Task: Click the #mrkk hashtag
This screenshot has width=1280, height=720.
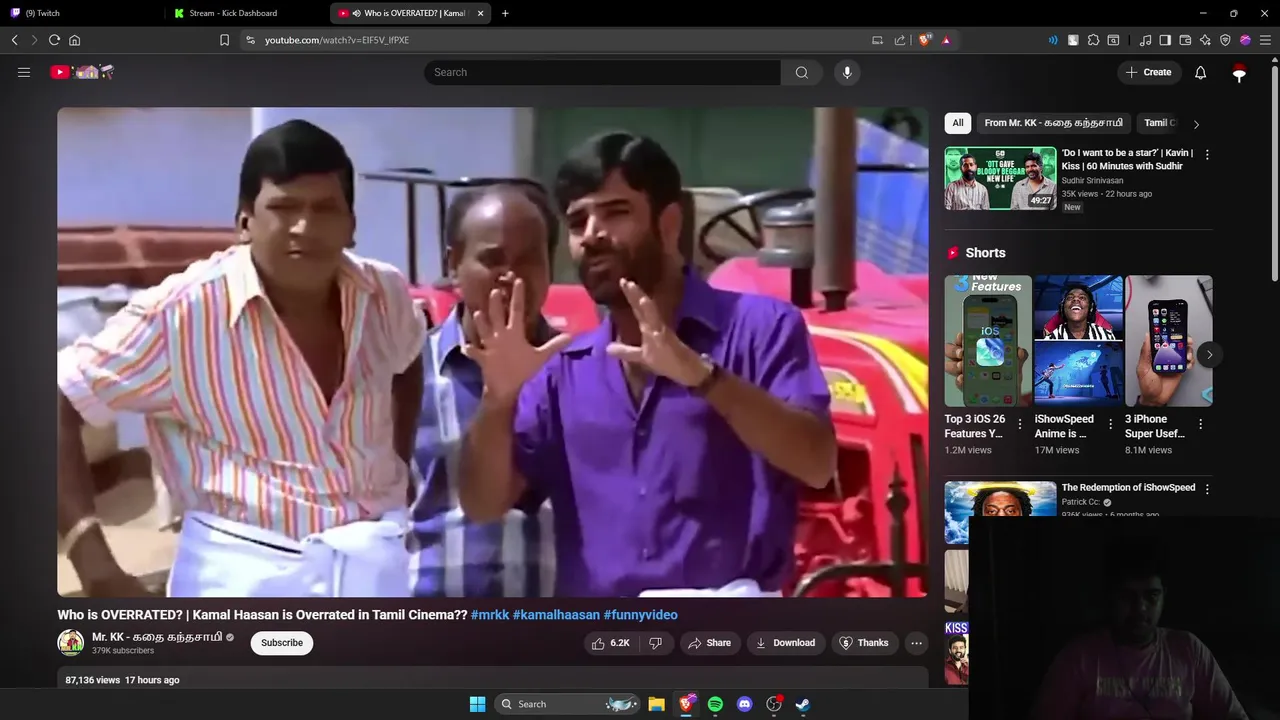Action: [x=490, y=615]
